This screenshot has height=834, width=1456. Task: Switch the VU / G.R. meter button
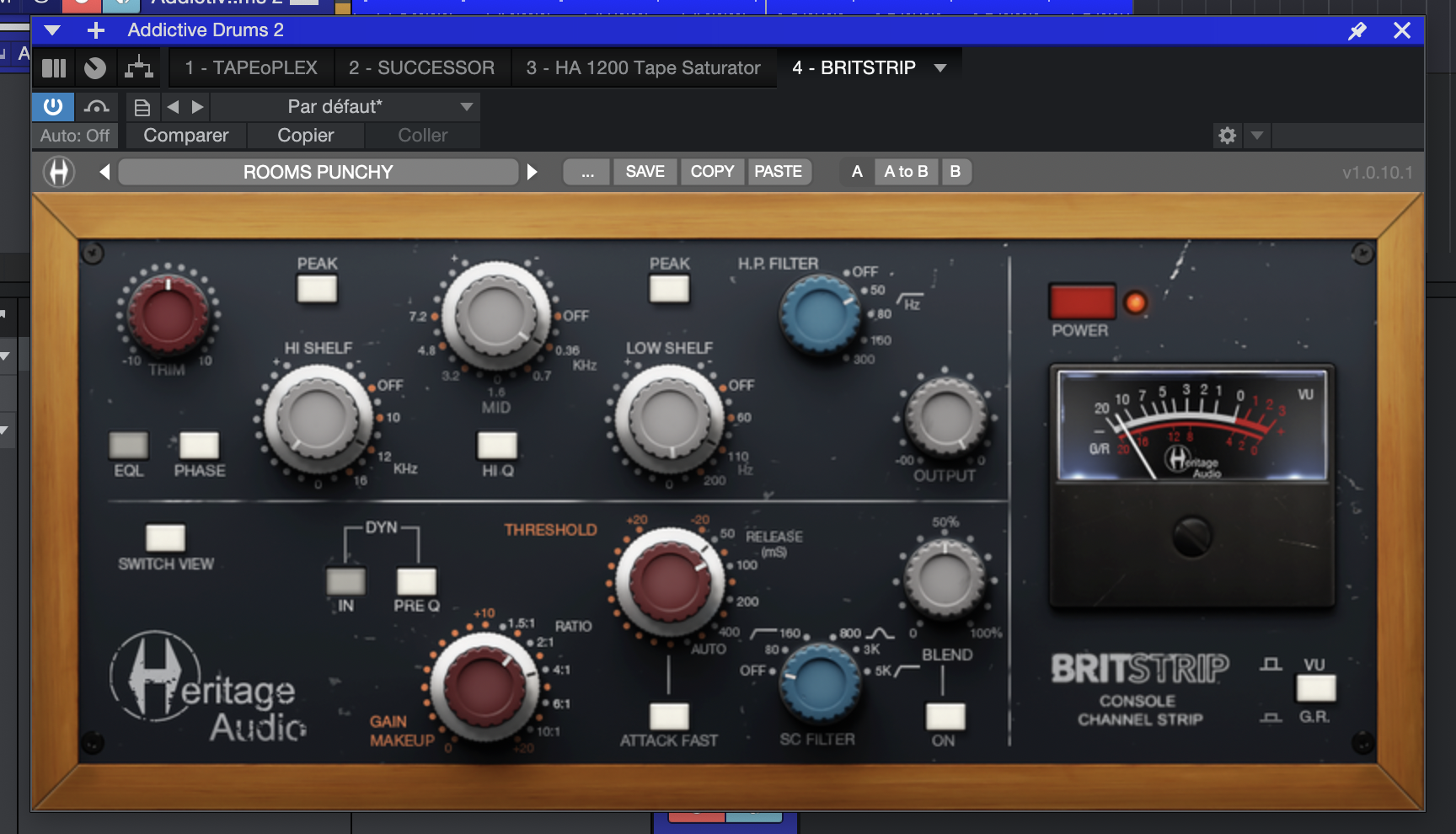1315,688
